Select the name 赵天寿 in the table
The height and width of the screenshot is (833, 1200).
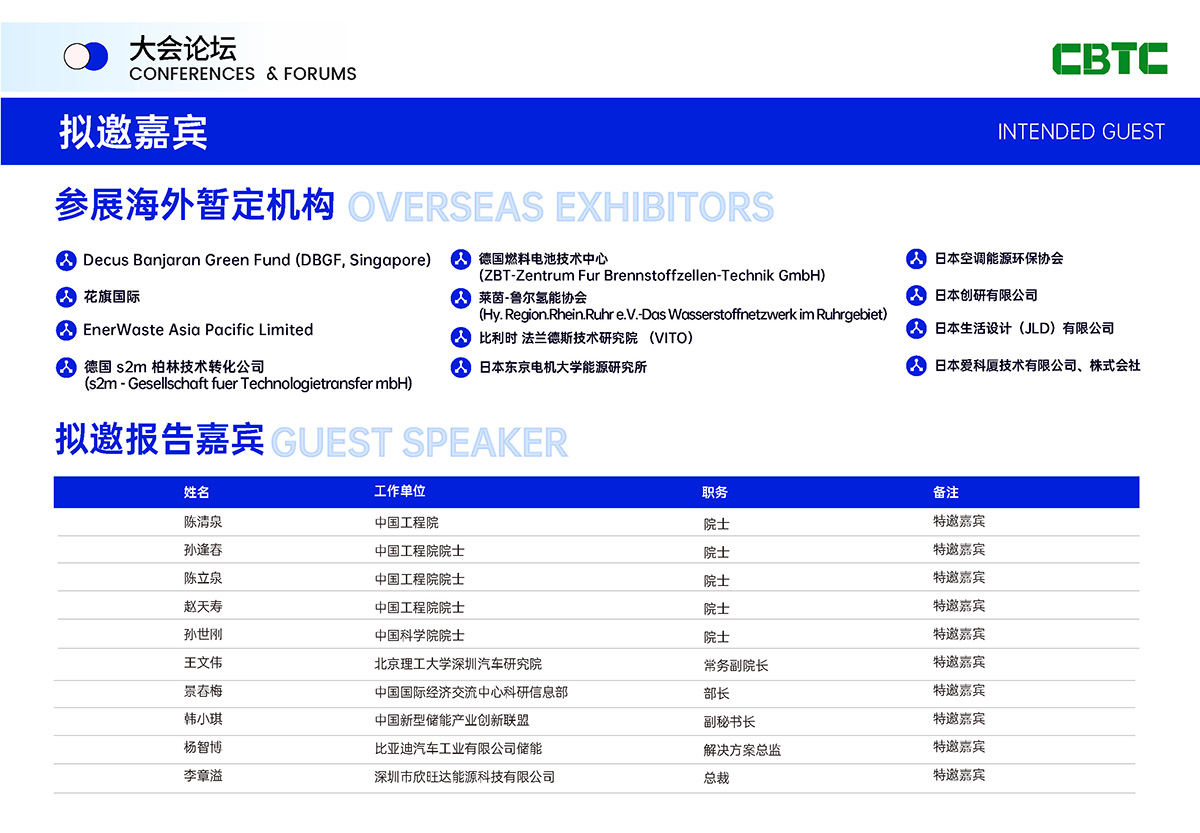click(x=203, y=607)
